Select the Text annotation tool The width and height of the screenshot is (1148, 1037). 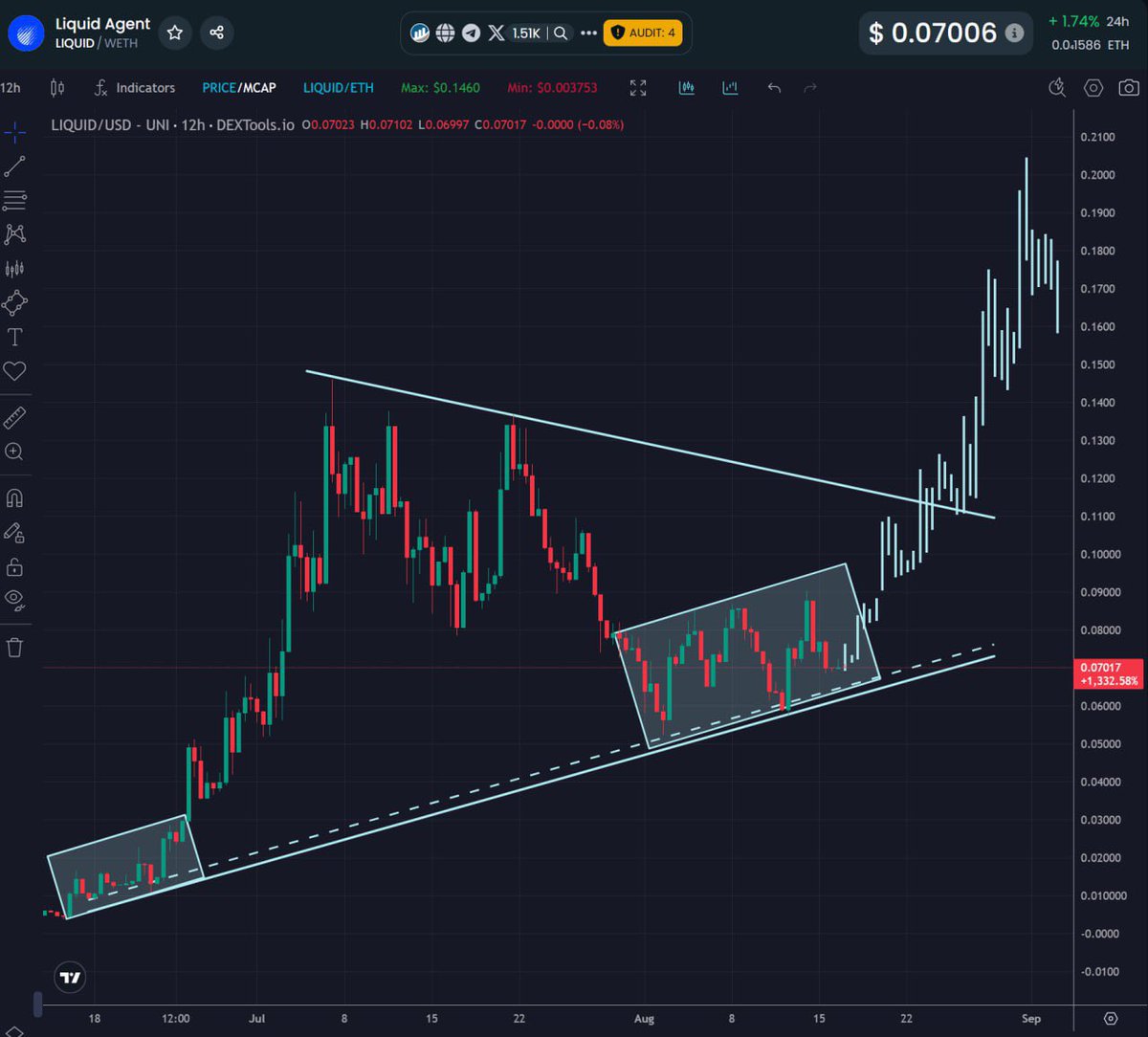pyautogui.click(x=14, y=337)
